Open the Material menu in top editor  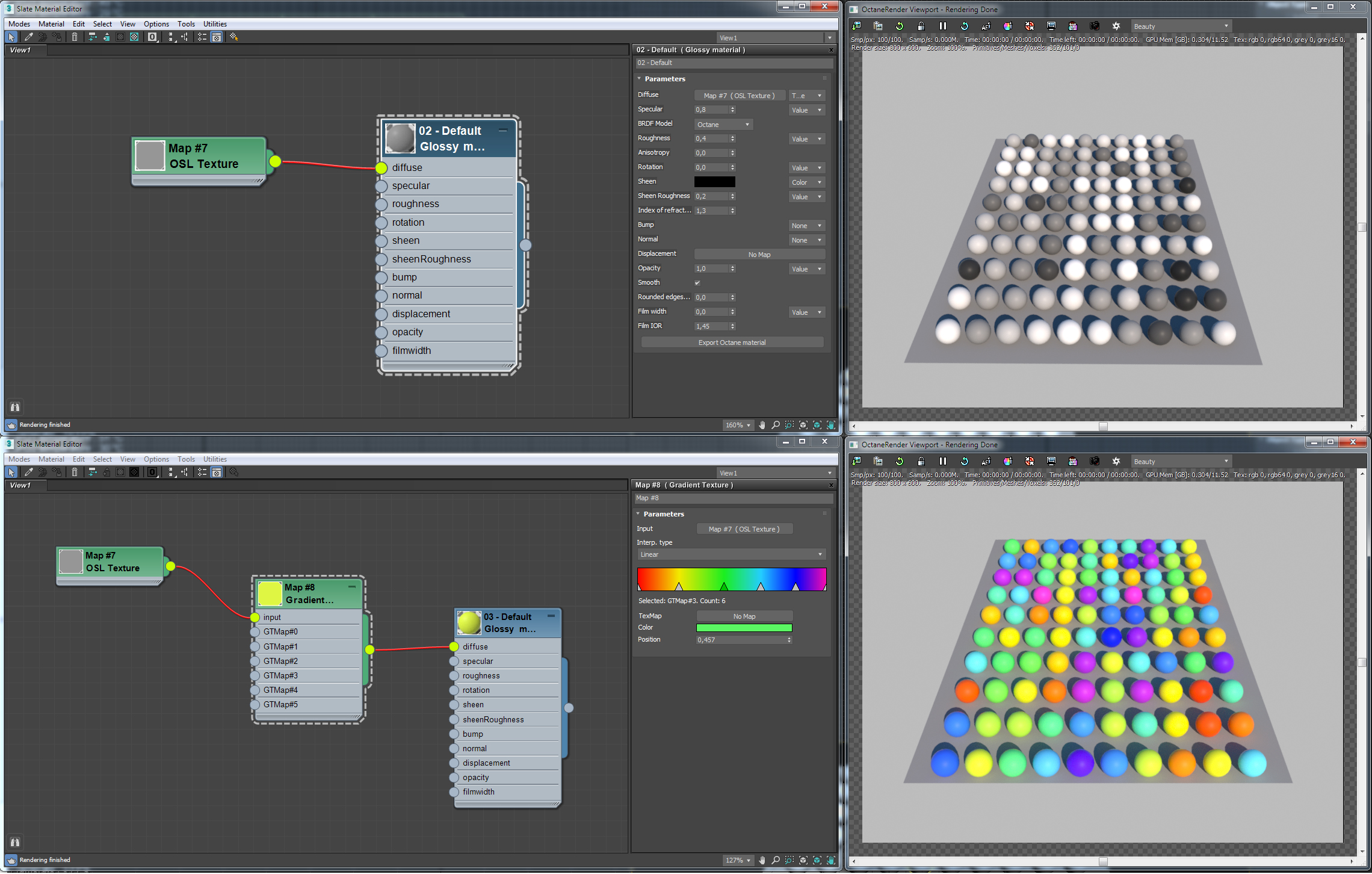[51, 24]
